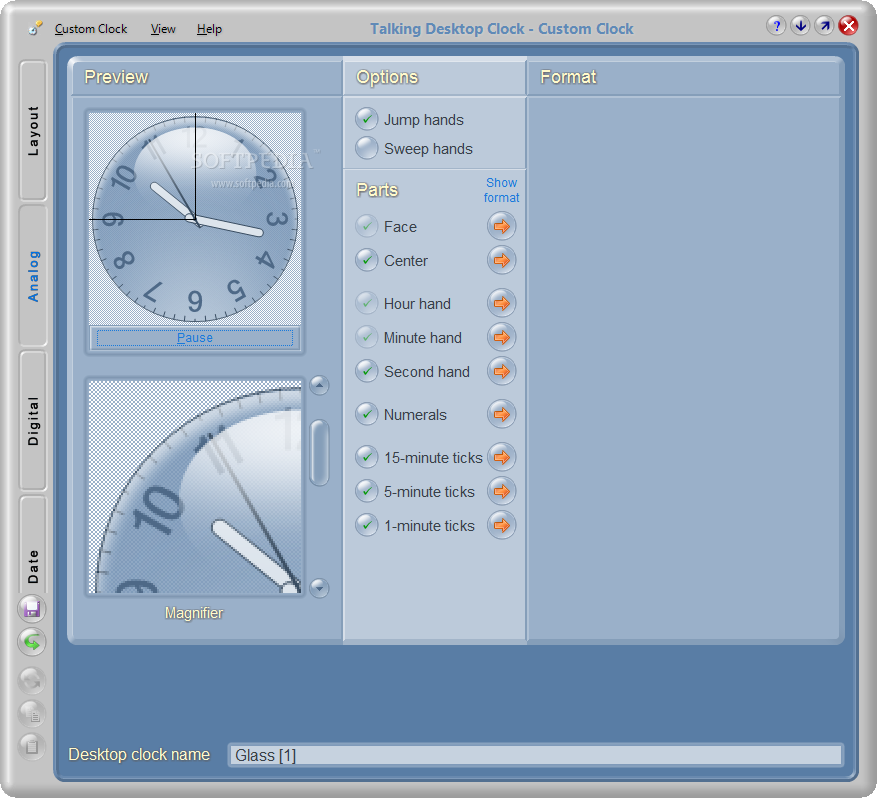Select the Sweep hands option
This screenshot has height=798, width=877.
click(367, 148)
